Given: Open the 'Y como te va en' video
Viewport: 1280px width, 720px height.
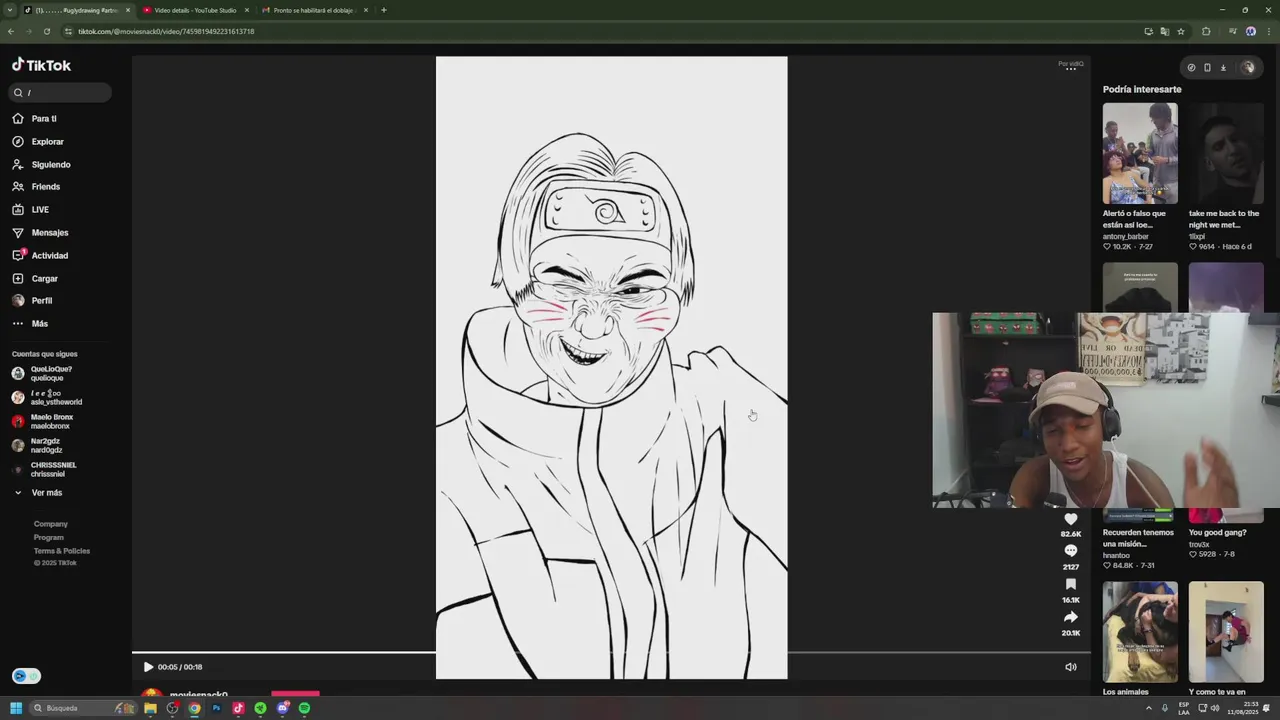Looking at the screenshot, I should (1226, 632).
